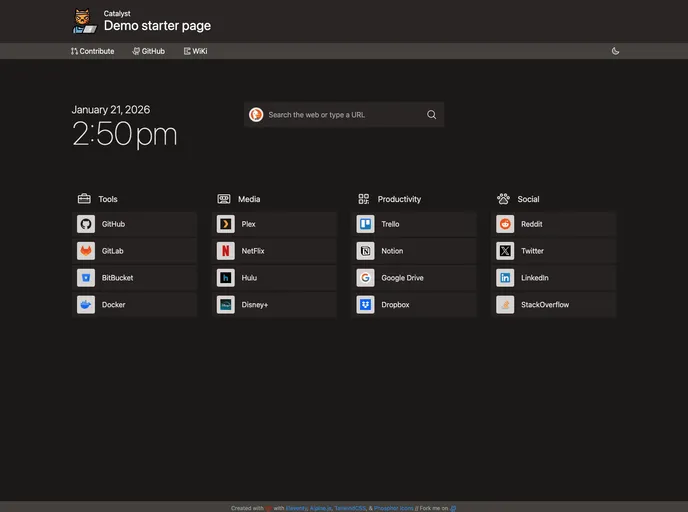Open the Contribute menu link
The width and height of the screenshot is (688, 512).
click(x=92, y=51)
